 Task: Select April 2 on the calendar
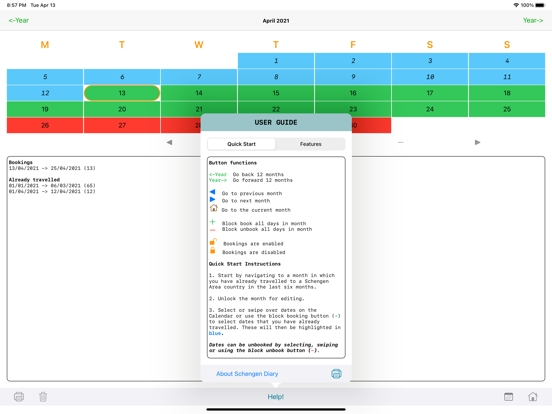click(353, 61)
